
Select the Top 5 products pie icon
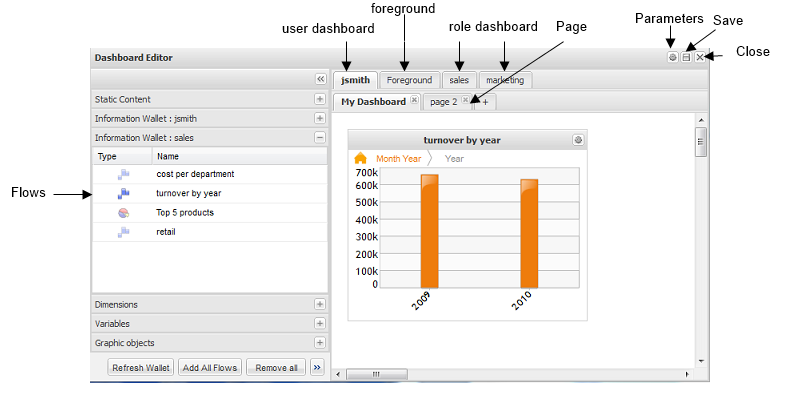tap(123, 213)
